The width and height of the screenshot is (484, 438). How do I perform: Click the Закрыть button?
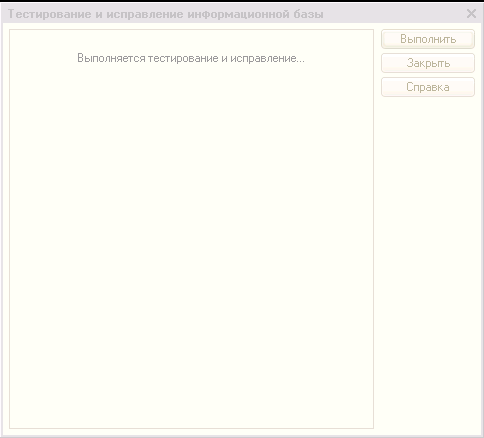coord(428,63)
